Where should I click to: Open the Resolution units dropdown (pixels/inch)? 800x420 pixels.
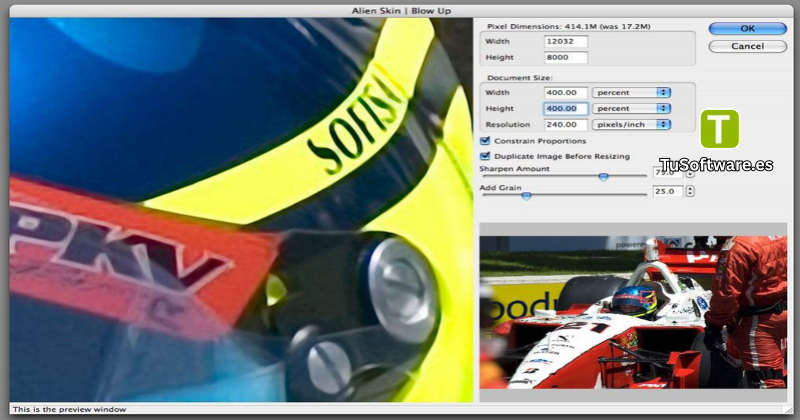(x=631, y=125)
